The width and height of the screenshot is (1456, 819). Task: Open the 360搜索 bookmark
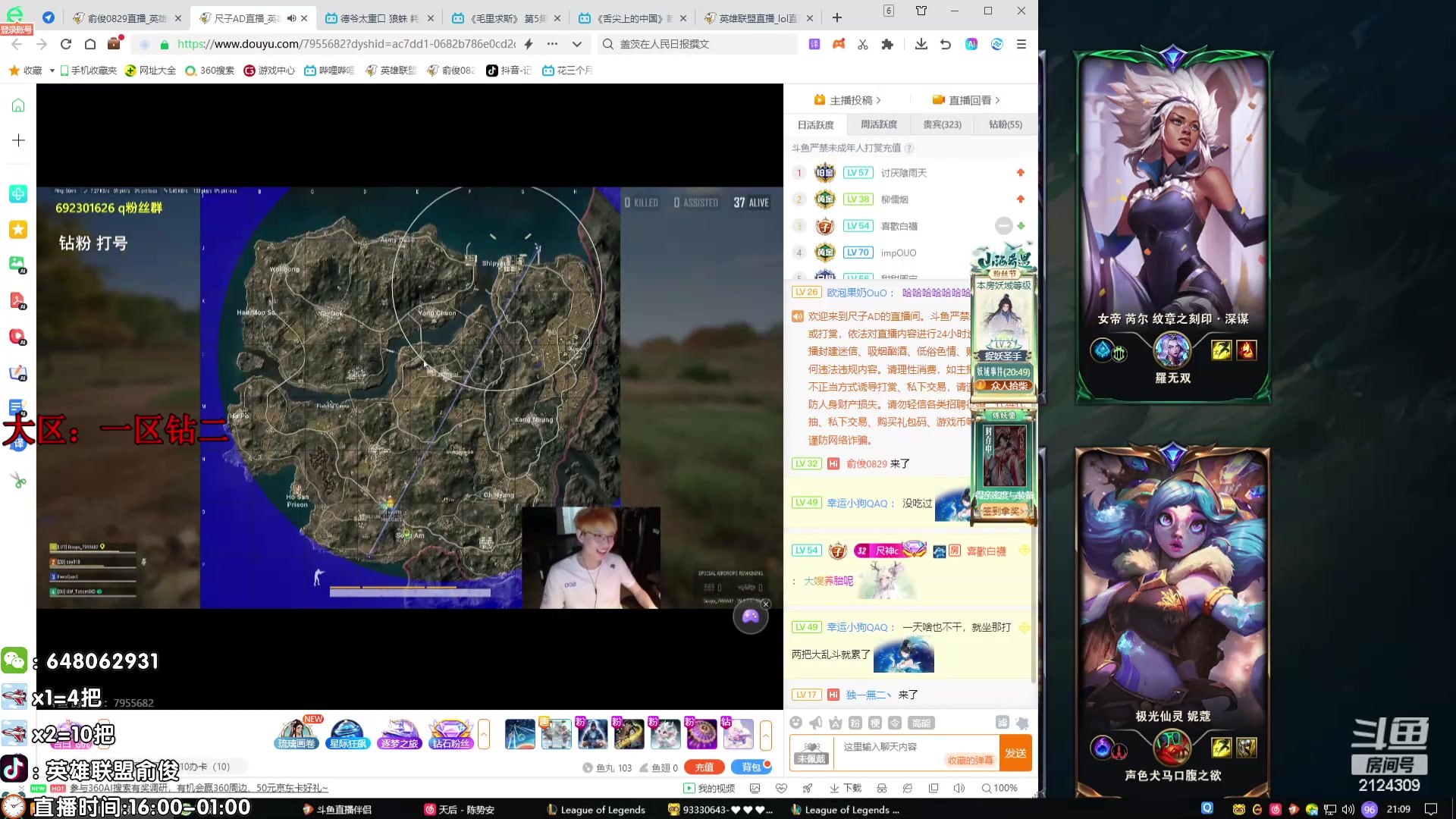[210, 71]
